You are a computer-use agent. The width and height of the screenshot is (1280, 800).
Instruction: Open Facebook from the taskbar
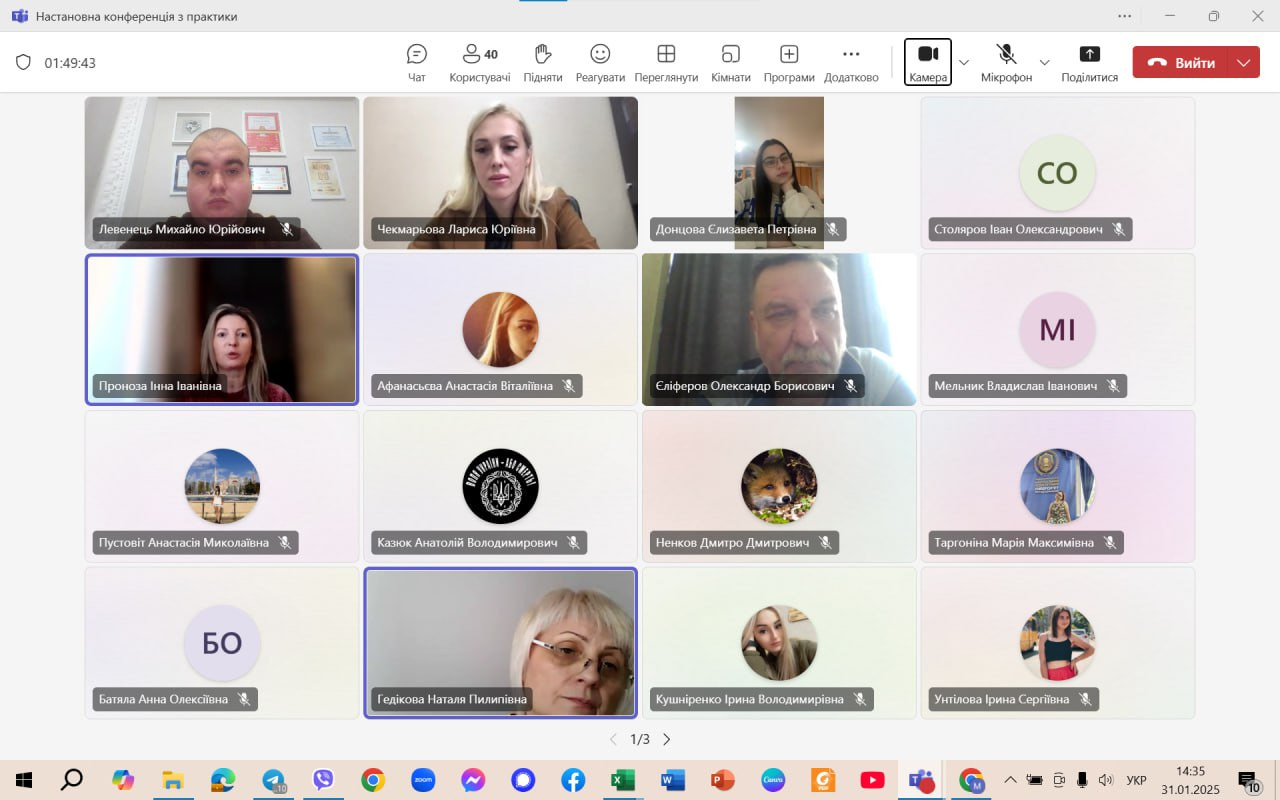point(573,780)
